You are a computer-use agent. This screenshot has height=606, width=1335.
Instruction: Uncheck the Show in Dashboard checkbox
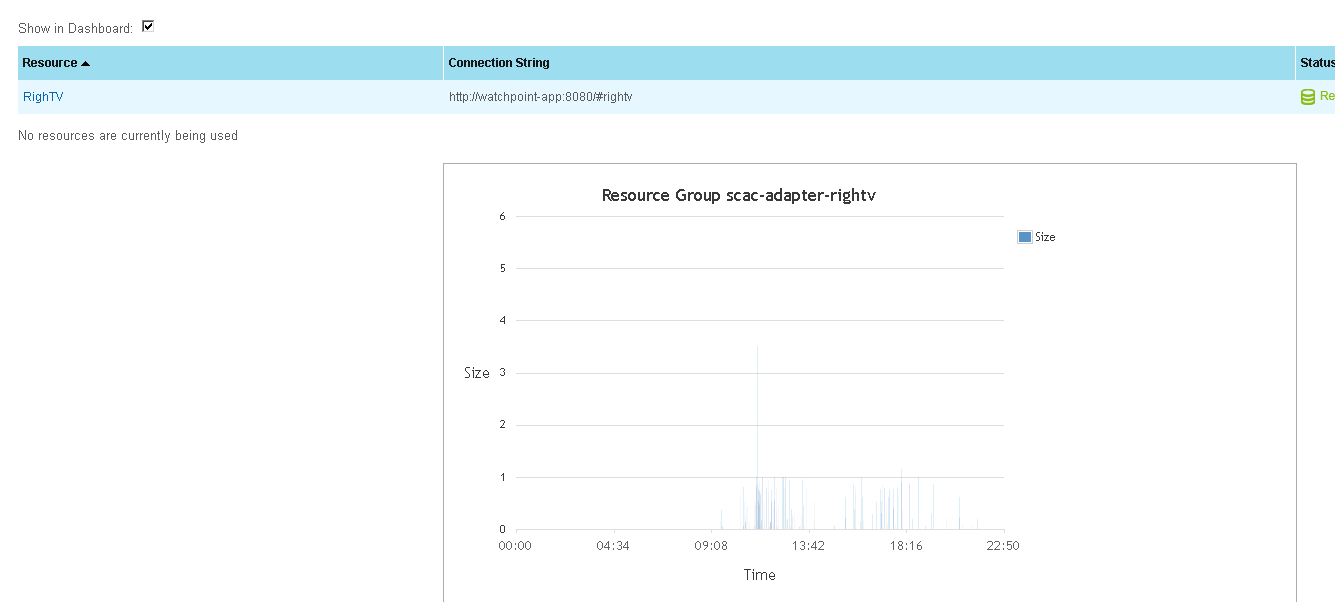(x=148, y=26)
